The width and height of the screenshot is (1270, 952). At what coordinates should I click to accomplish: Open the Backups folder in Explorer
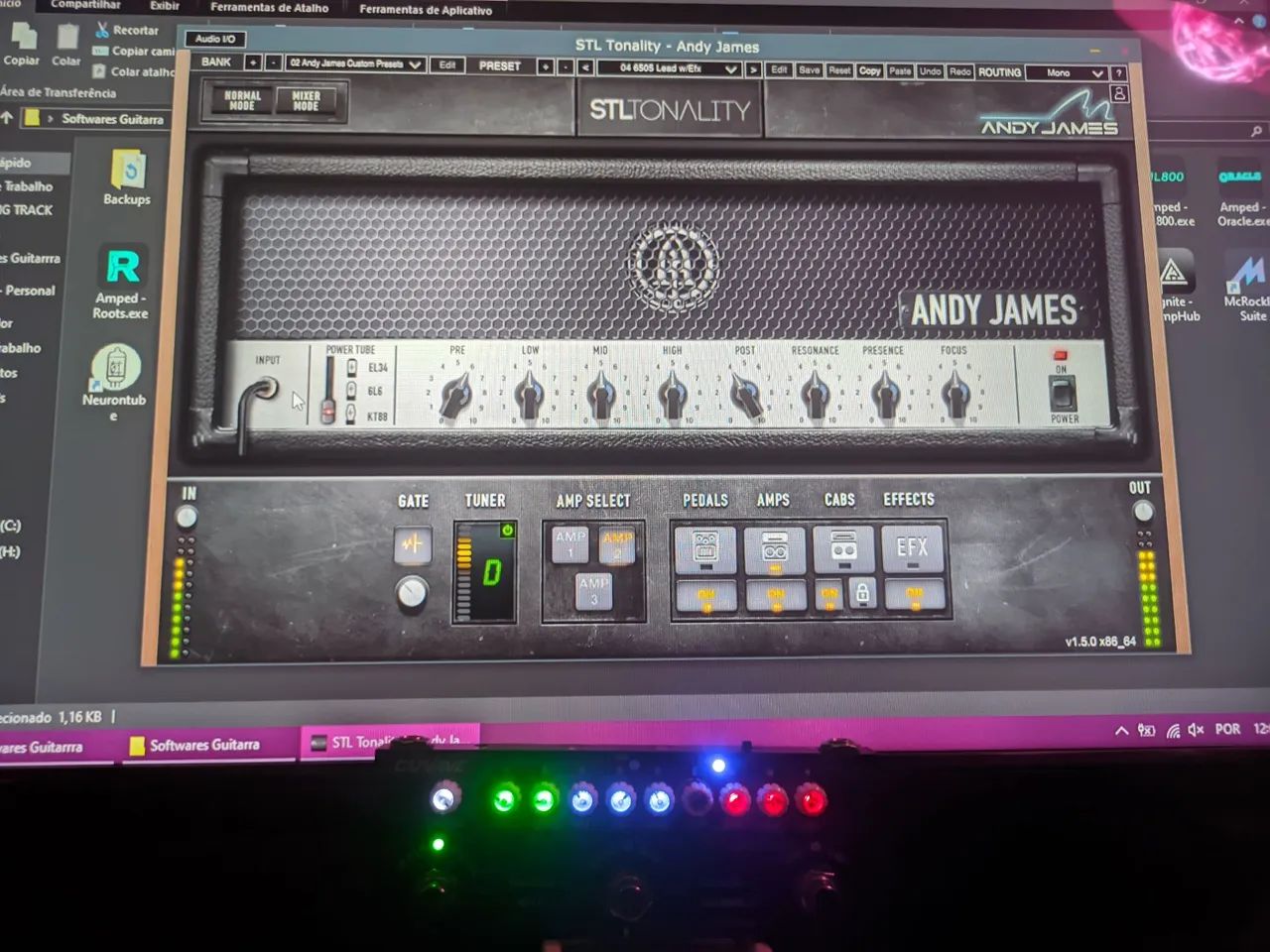pyautogui.click(x=127, y=178)
